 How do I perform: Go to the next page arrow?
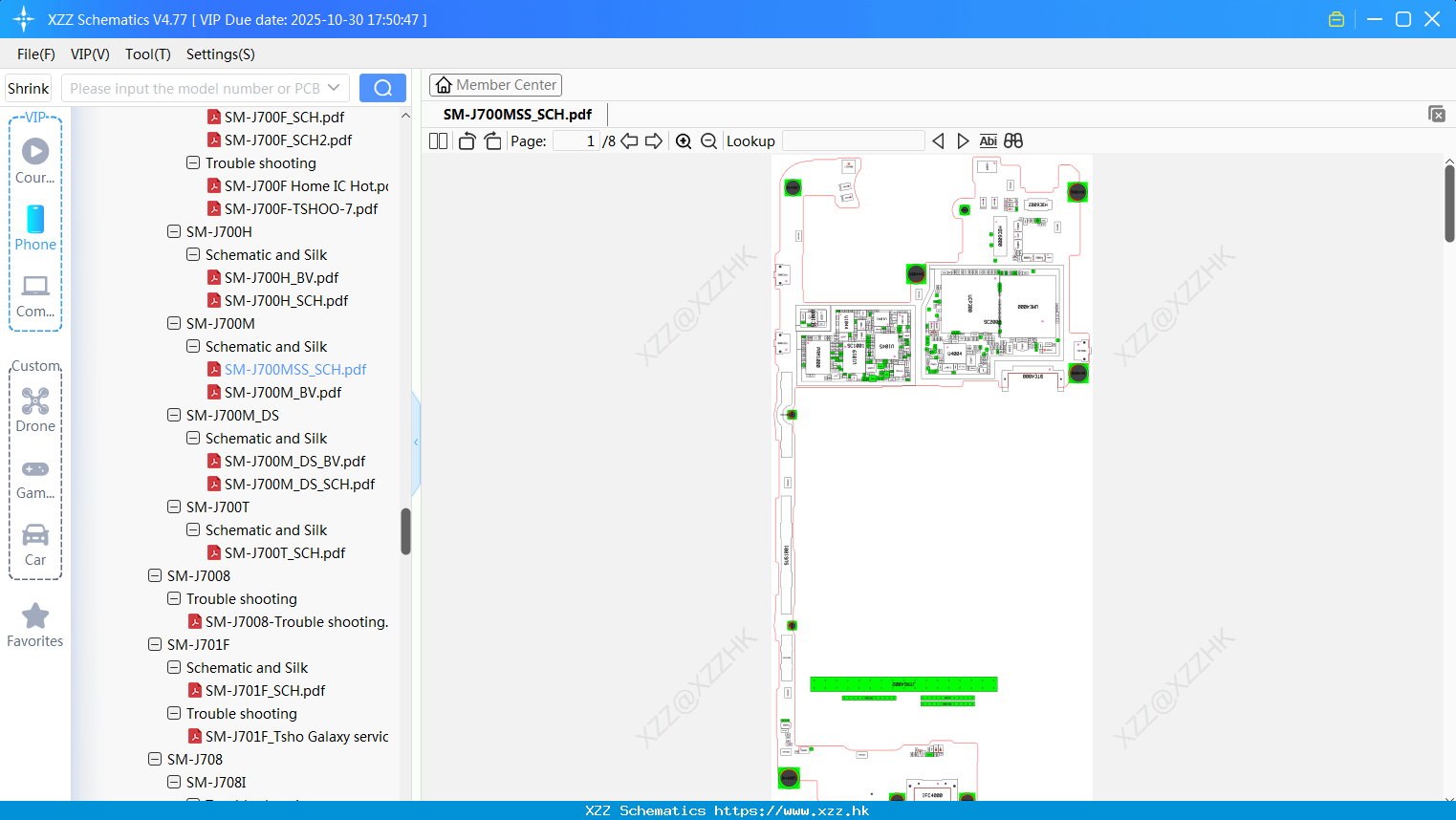click(x=654, y=140)
